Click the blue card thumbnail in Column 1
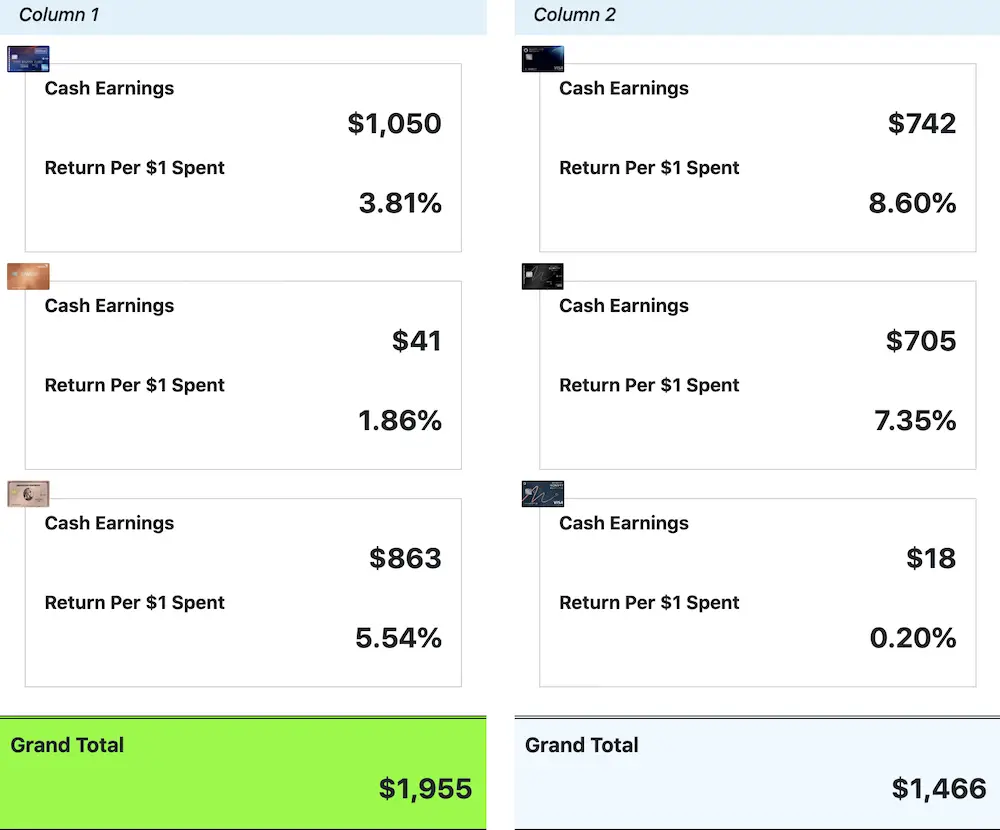 click(x=28, y=59)
